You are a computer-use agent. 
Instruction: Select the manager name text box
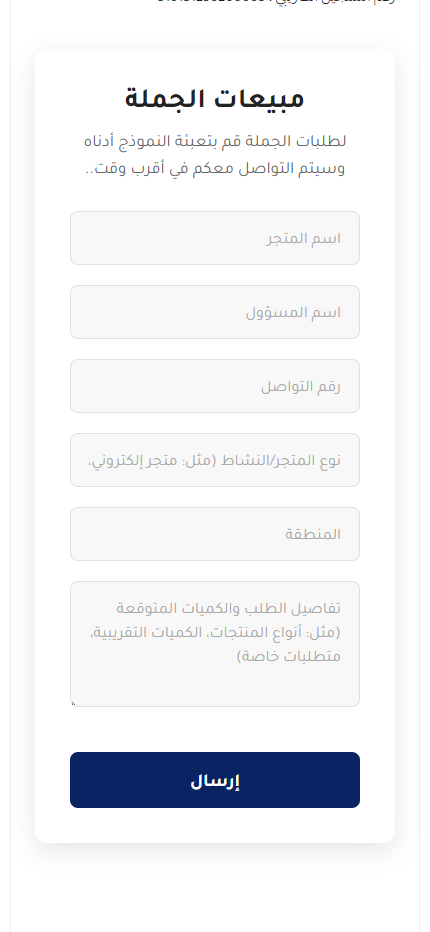(215, 312)
